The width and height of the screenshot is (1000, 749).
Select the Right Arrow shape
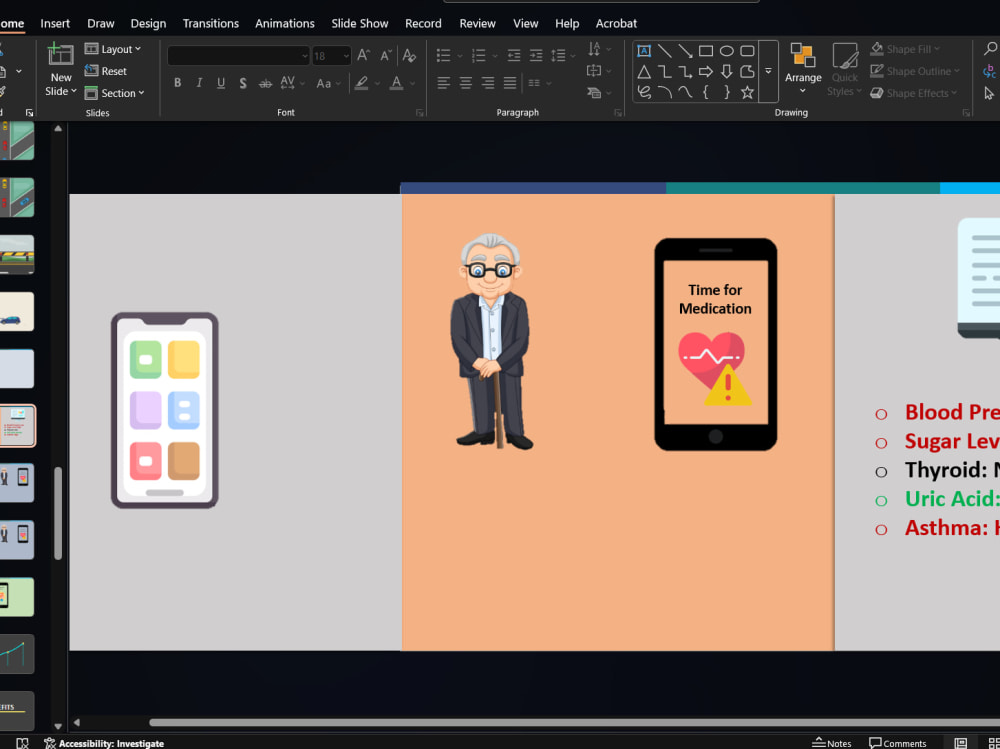click(706, 71)
